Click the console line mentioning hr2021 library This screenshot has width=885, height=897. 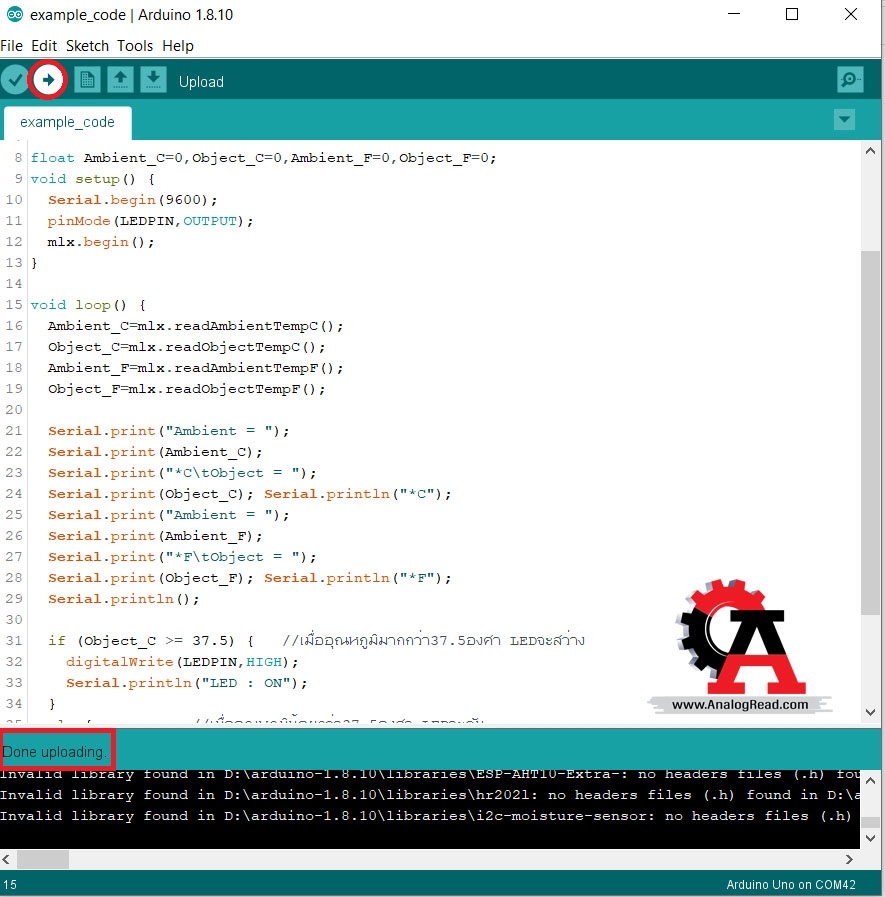429,795
